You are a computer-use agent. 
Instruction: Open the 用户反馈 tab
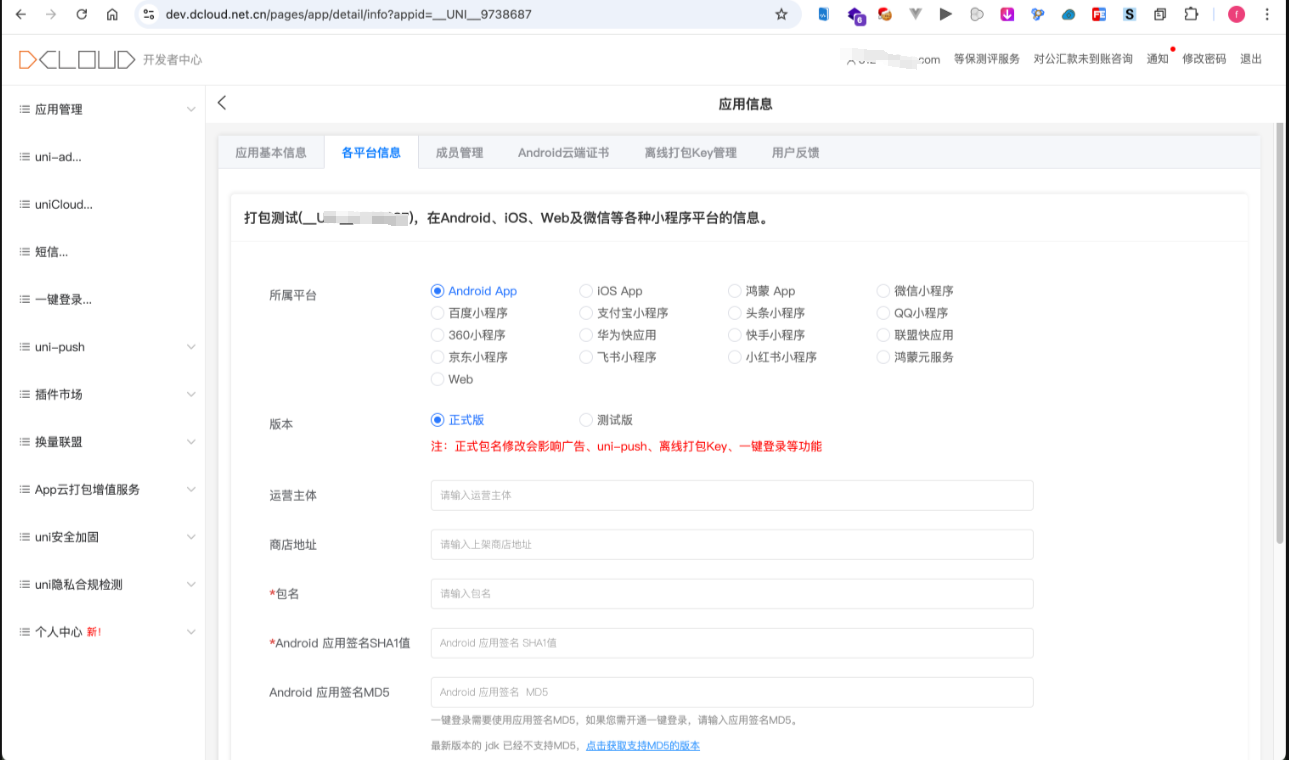pyautogui.click(x=796, y=153)
